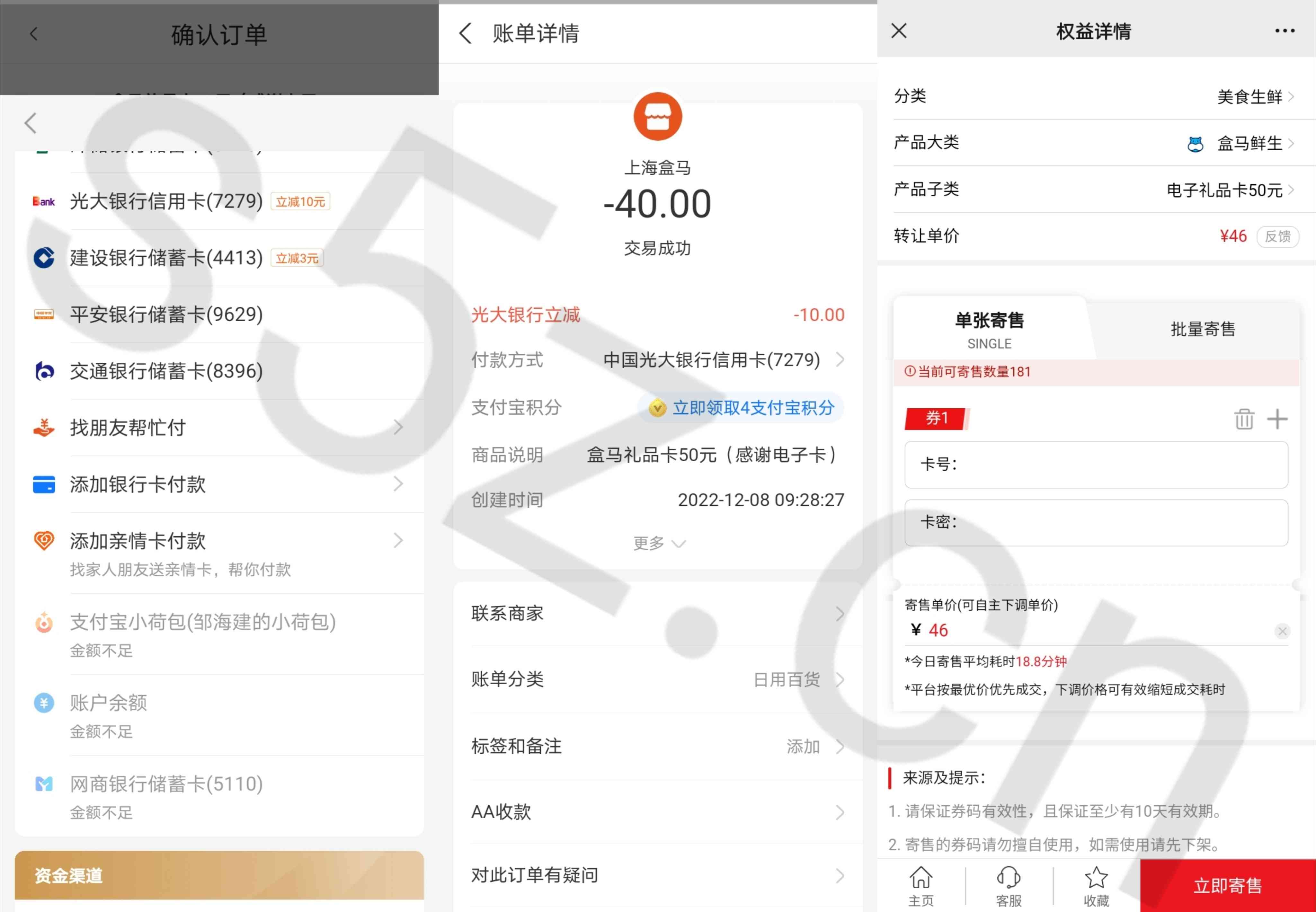Tap 立减3元 discount tag
The image size is (1316, 912).
[297, 258]
